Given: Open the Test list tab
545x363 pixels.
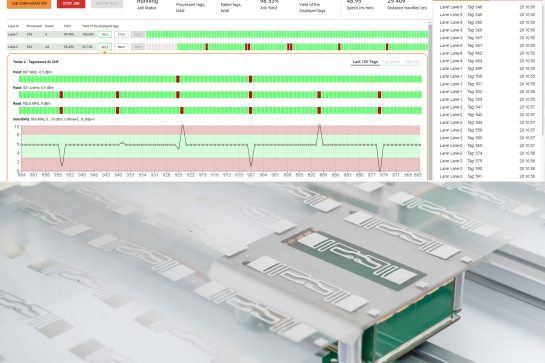Looking at the screenshot, I should pyautogui.click(x=412, y=62).
